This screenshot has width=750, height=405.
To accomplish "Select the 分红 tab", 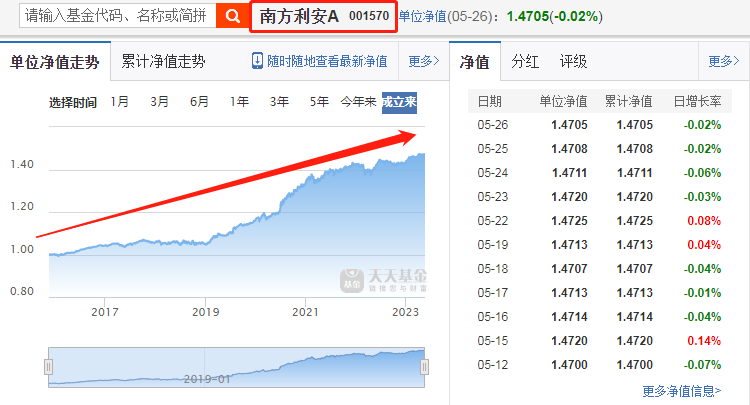I will [525, 61].
